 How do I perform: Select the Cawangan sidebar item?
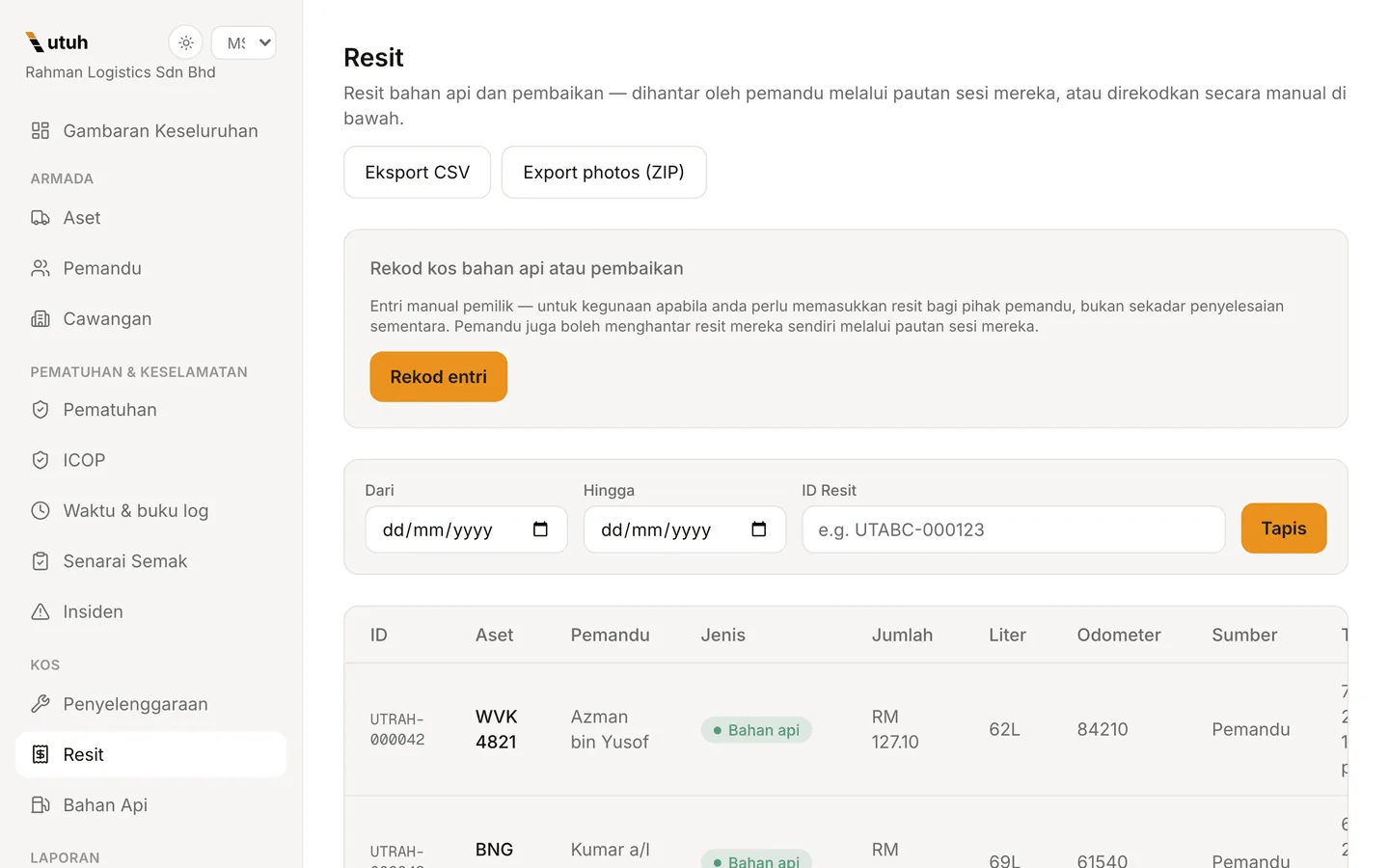151,319
